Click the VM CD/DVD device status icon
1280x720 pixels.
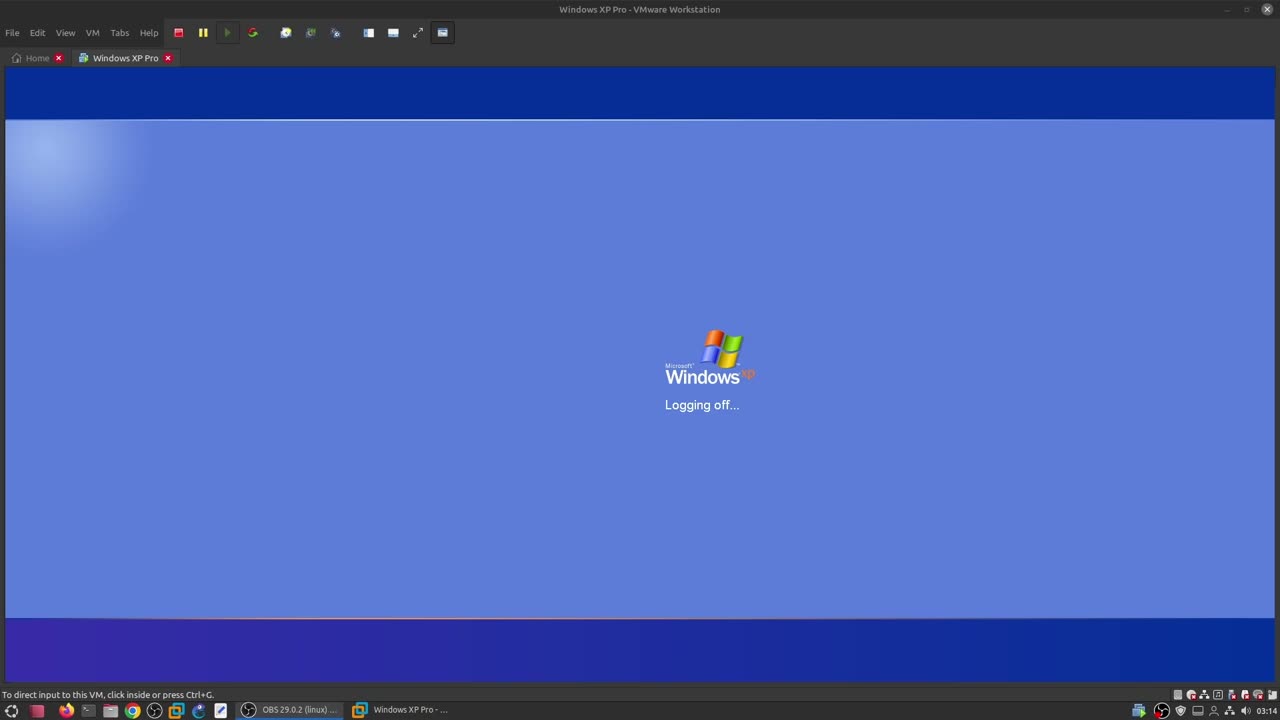[1191, 695]
